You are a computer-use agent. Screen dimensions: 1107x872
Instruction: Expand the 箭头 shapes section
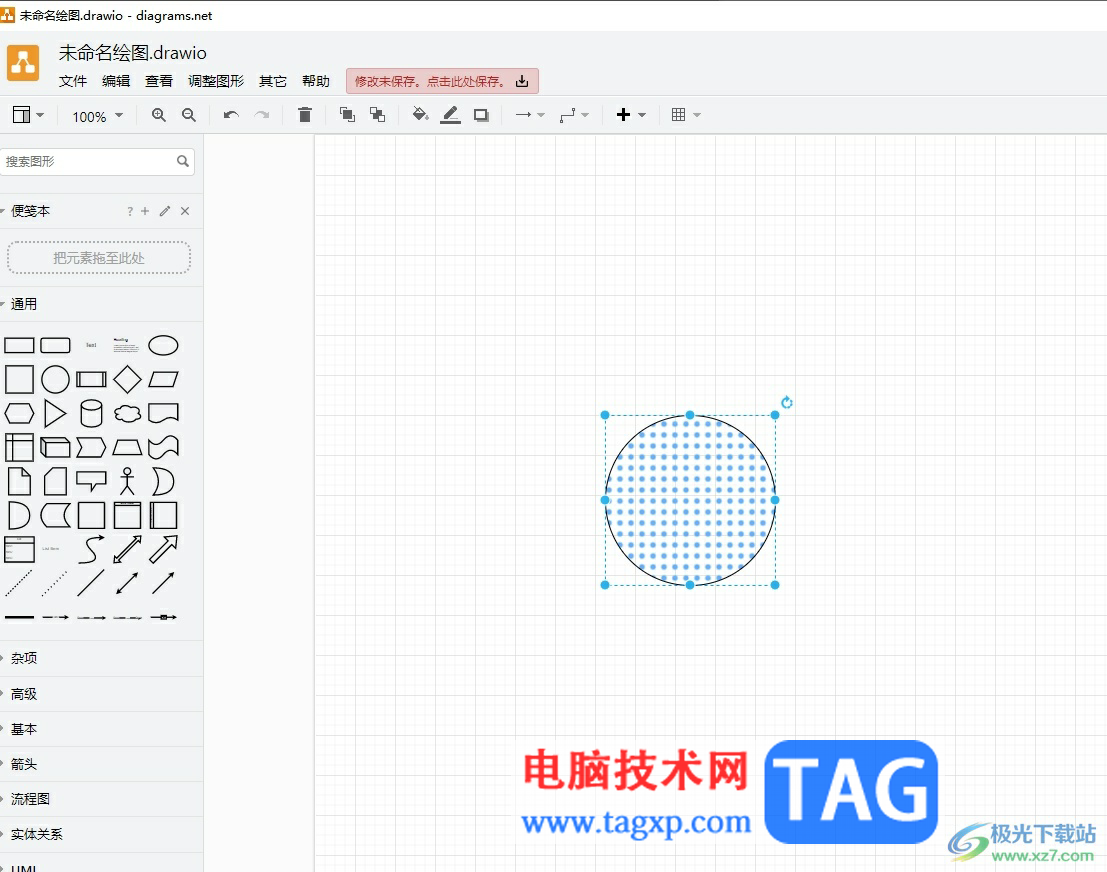tap(24, 764)
